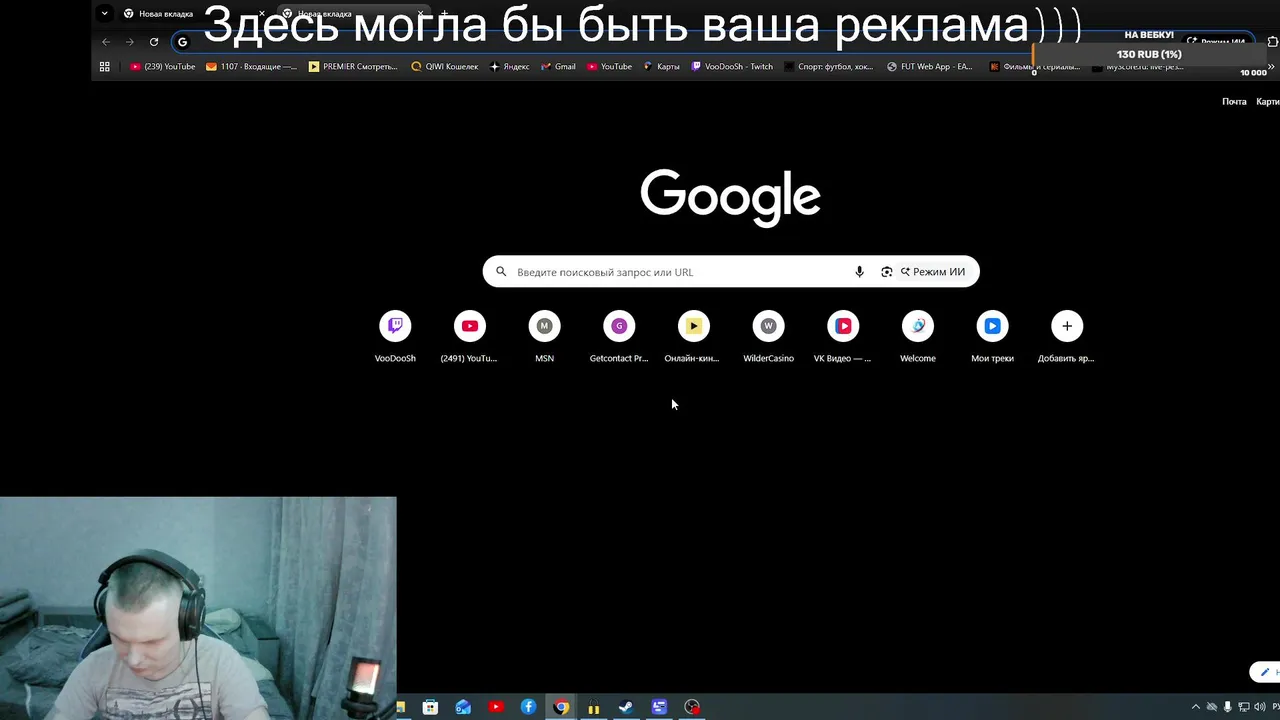Open the purple chat app in taskbar
The image size is (1280, 720).
(x=659, y=707)
